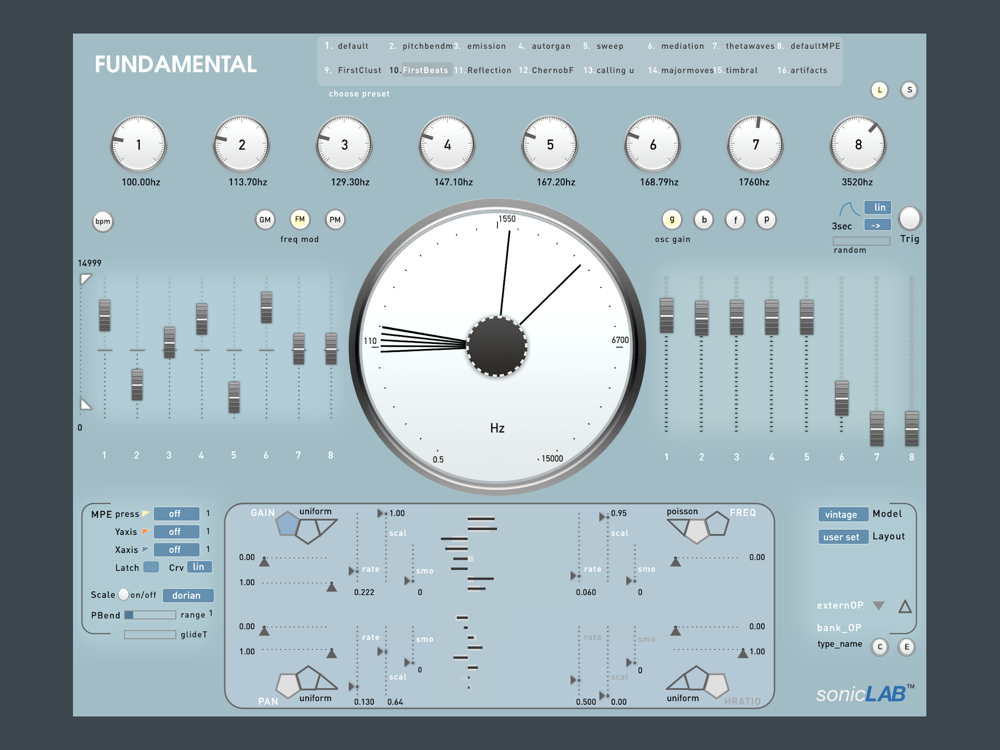Toggle MPE press off button
Viewport: 1000px width, 750px height.
(x=177, y=513)
